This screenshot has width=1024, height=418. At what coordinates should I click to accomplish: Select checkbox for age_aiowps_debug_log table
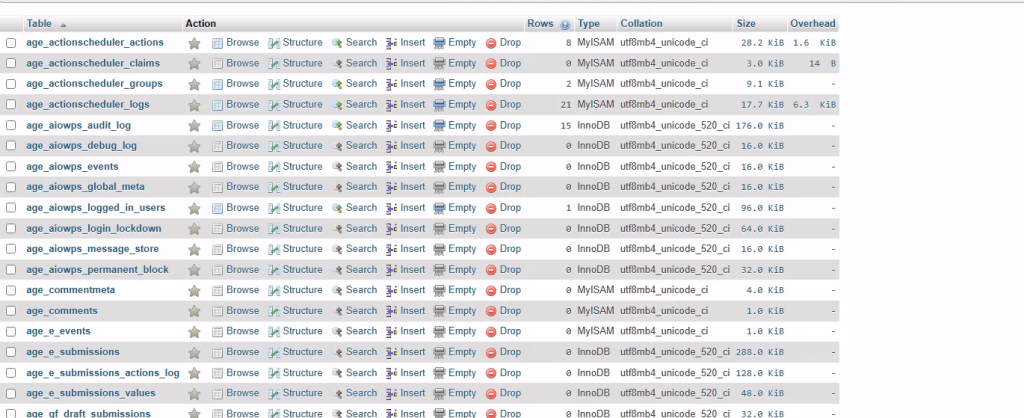[11, 147]
